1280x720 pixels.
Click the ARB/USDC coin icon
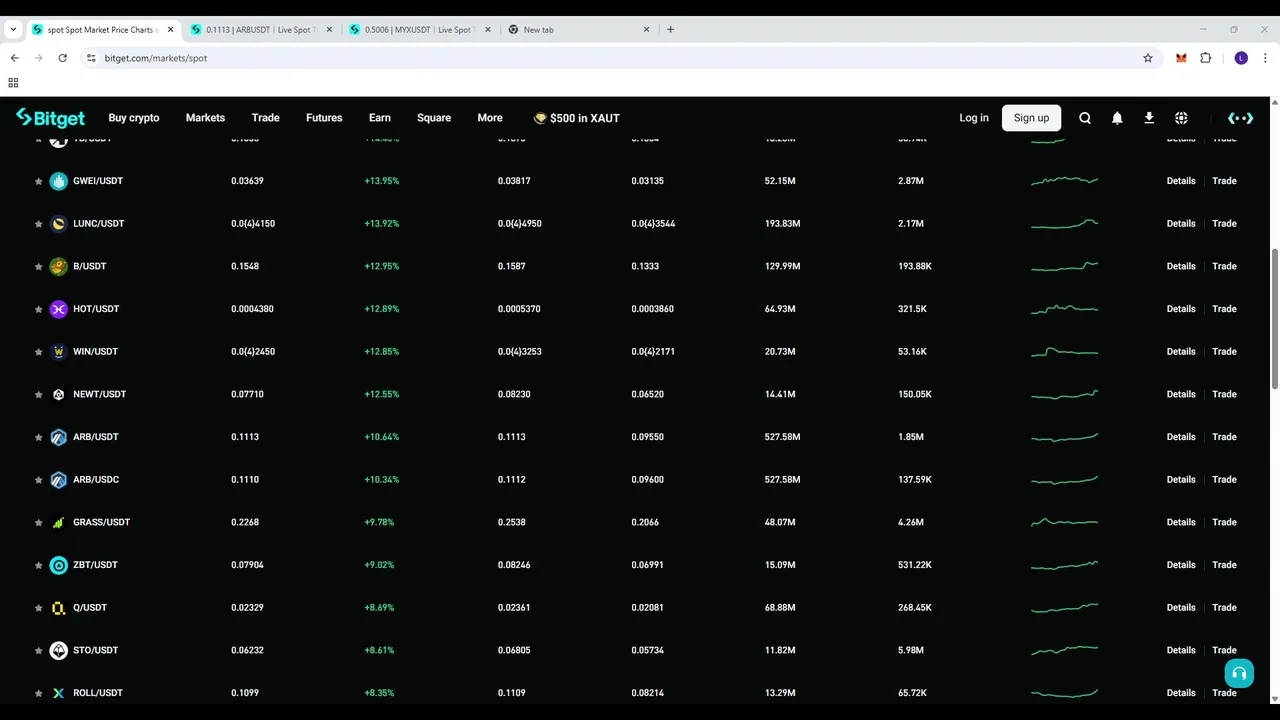58,480
